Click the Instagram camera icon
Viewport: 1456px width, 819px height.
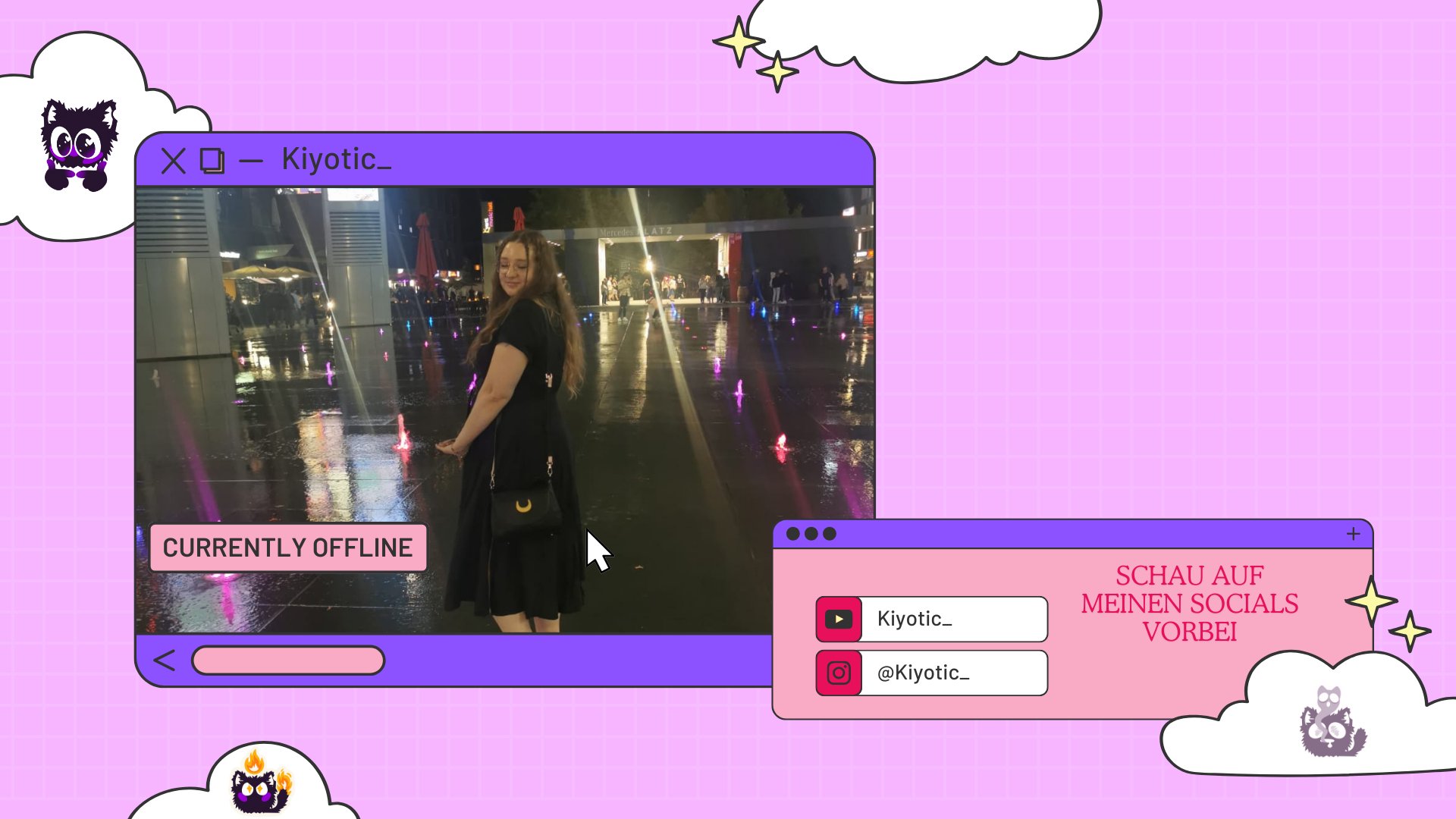point(839,673)
